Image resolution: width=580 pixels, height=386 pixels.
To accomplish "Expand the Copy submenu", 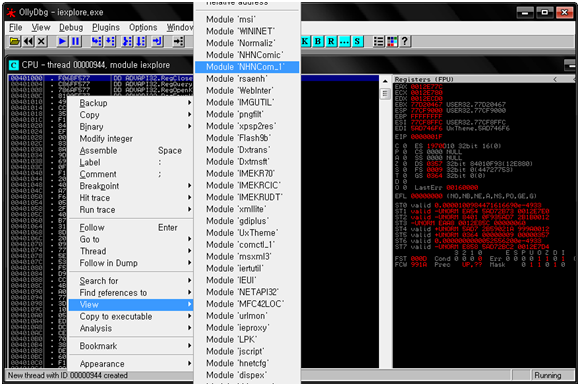I will pyautogui.click(x=131, y=115).
